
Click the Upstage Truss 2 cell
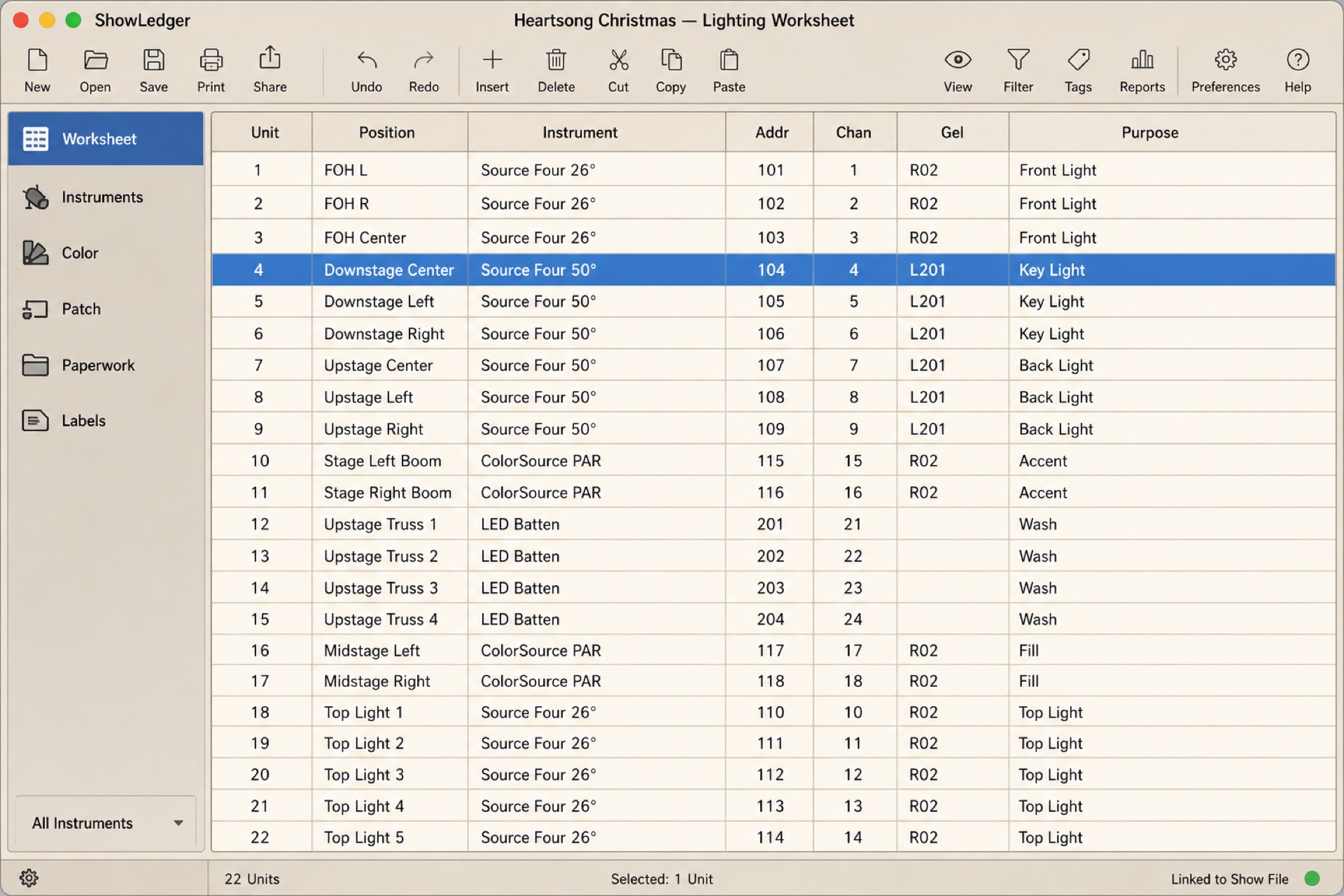coord(390,556)
